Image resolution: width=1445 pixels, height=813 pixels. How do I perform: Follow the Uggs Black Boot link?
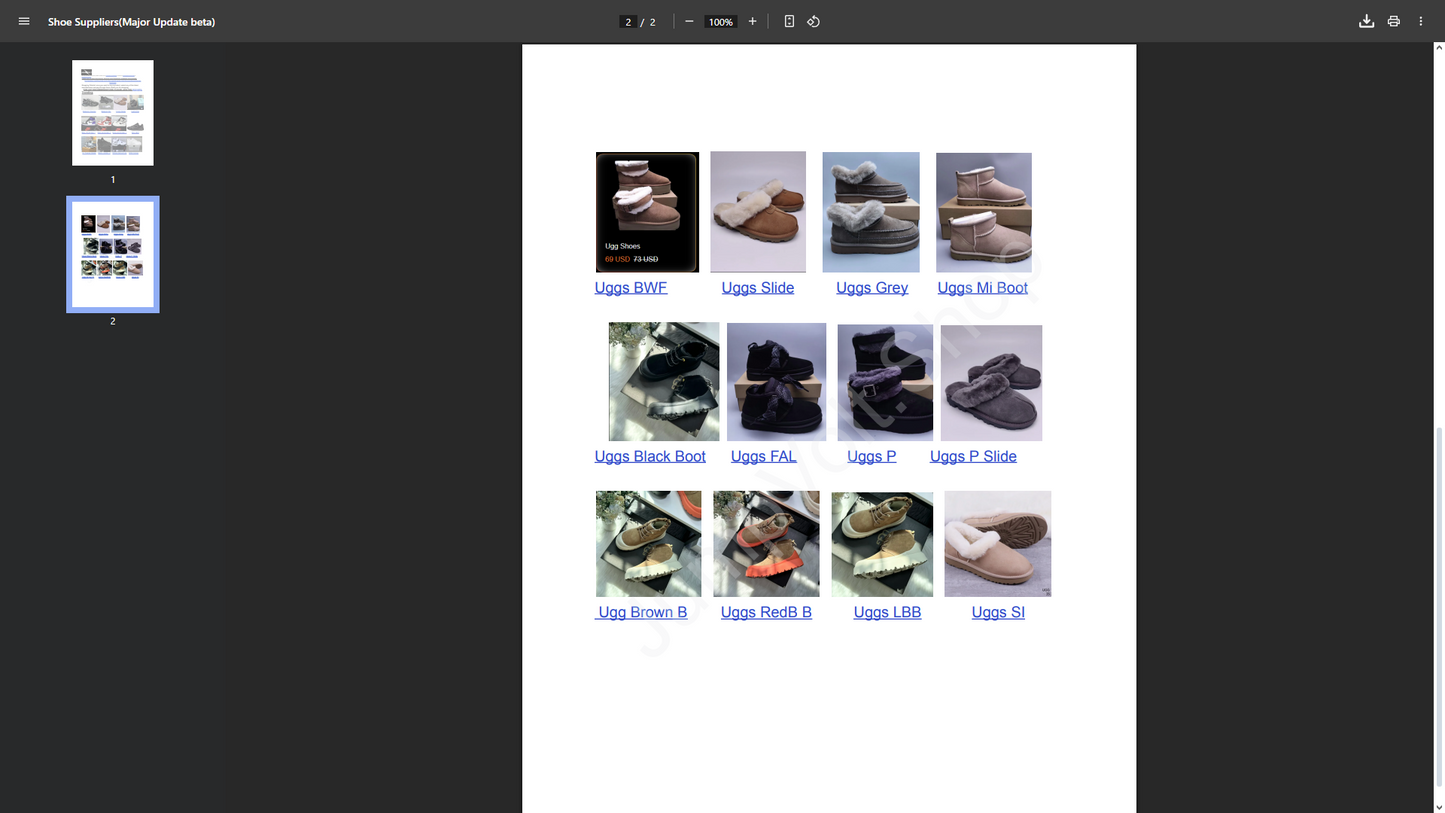[650, 456]
